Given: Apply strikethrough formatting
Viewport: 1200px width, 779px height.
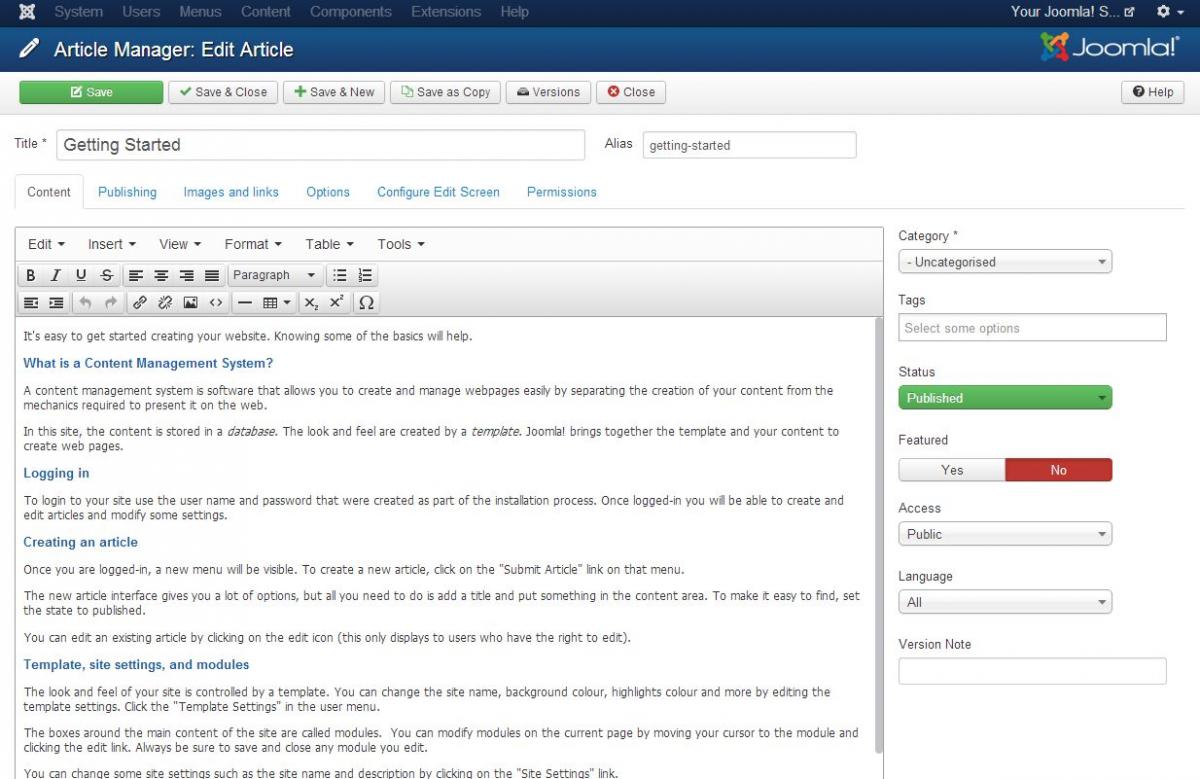Looking at the screenshot, I should coord(107,275).
